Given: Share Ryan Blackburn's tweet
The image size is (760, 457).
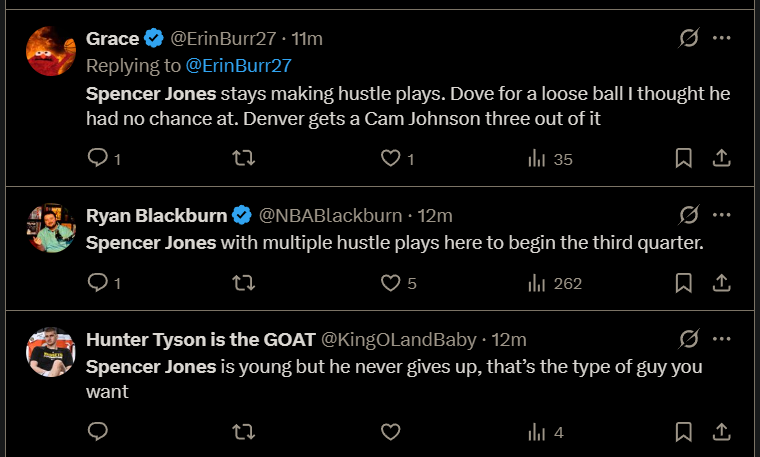Looking at the screenshot, I should [x=720, y=283].
